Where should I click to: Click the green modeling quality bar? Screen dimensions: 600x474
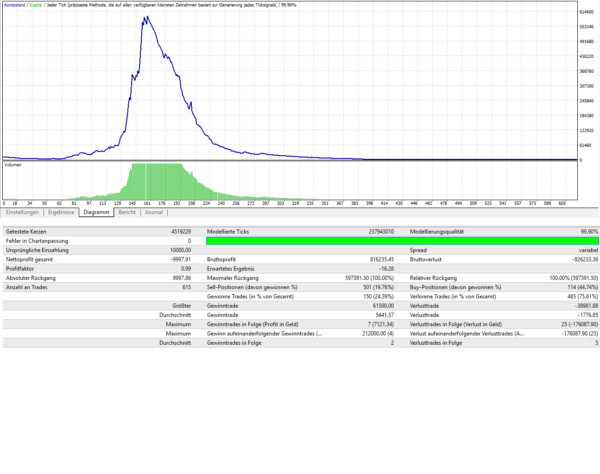402,241
